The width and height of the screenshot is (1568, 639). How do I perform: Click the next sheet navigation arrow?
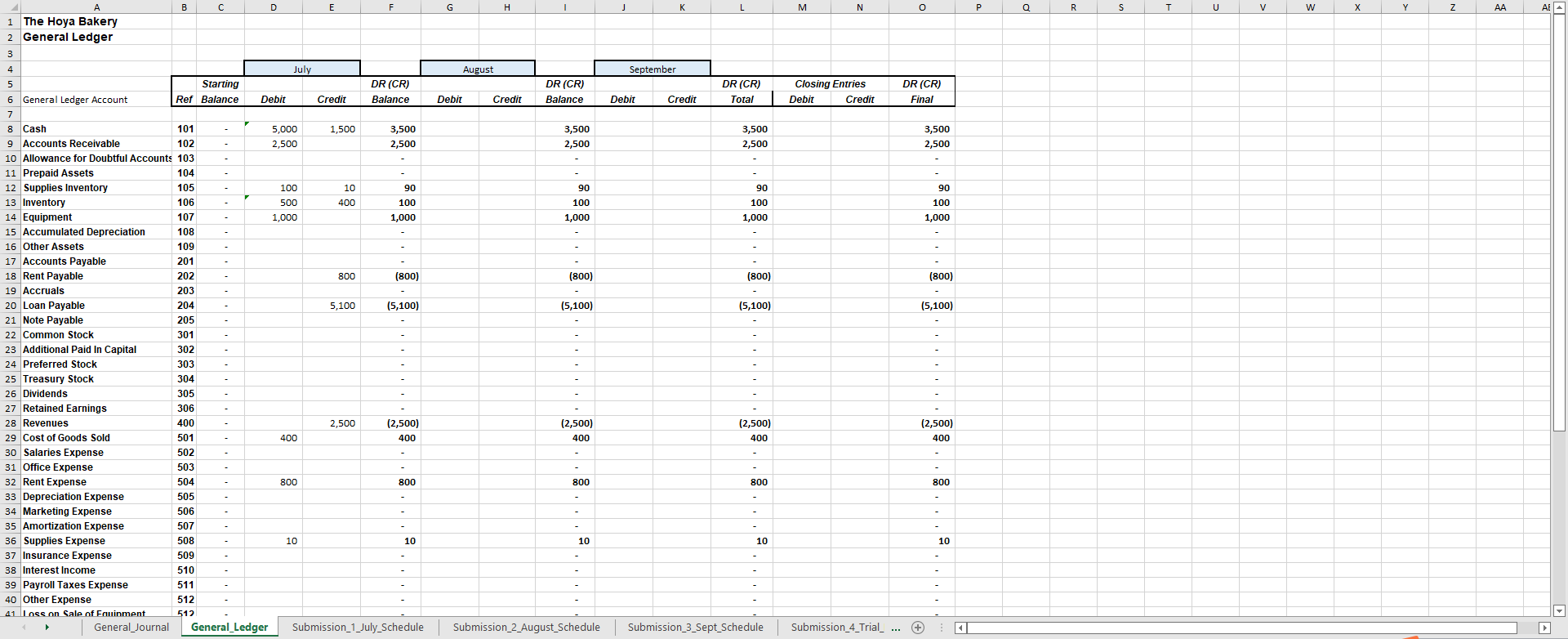(x=47, y=628)
